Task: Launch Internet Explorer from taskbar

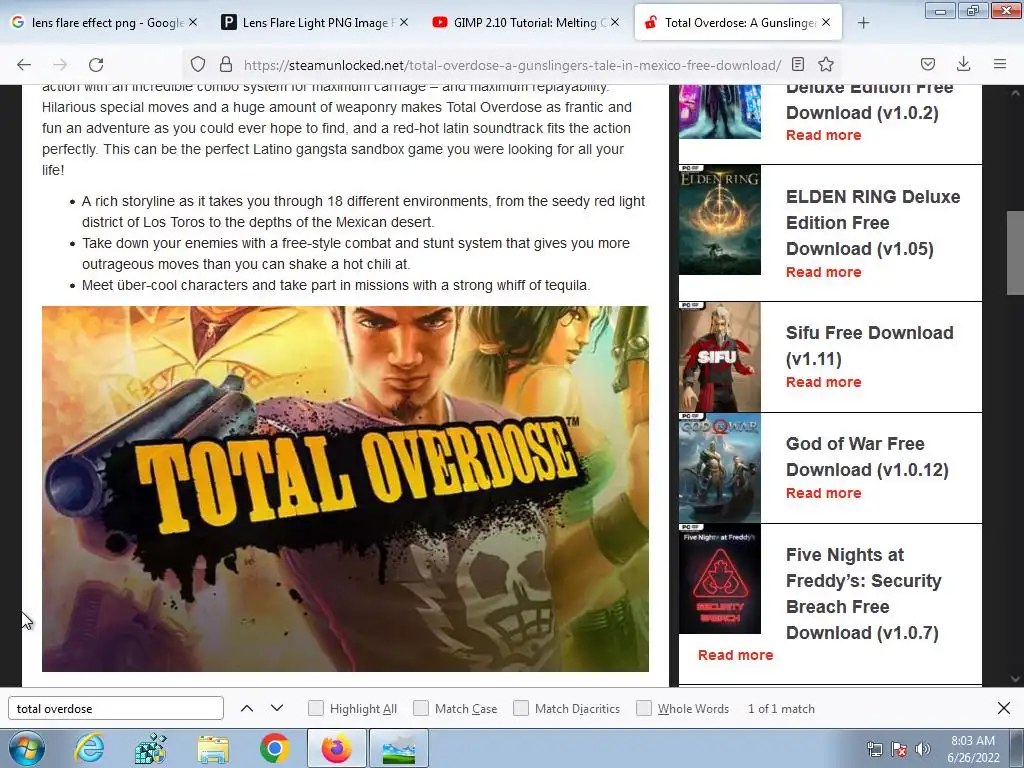Action: click(x=89, y=748)
